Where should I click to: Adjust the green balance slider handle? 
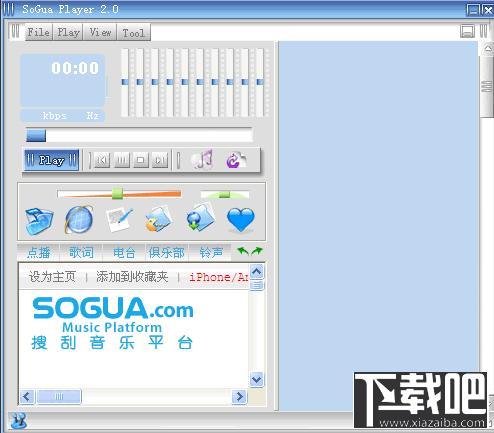click(224, 194)
